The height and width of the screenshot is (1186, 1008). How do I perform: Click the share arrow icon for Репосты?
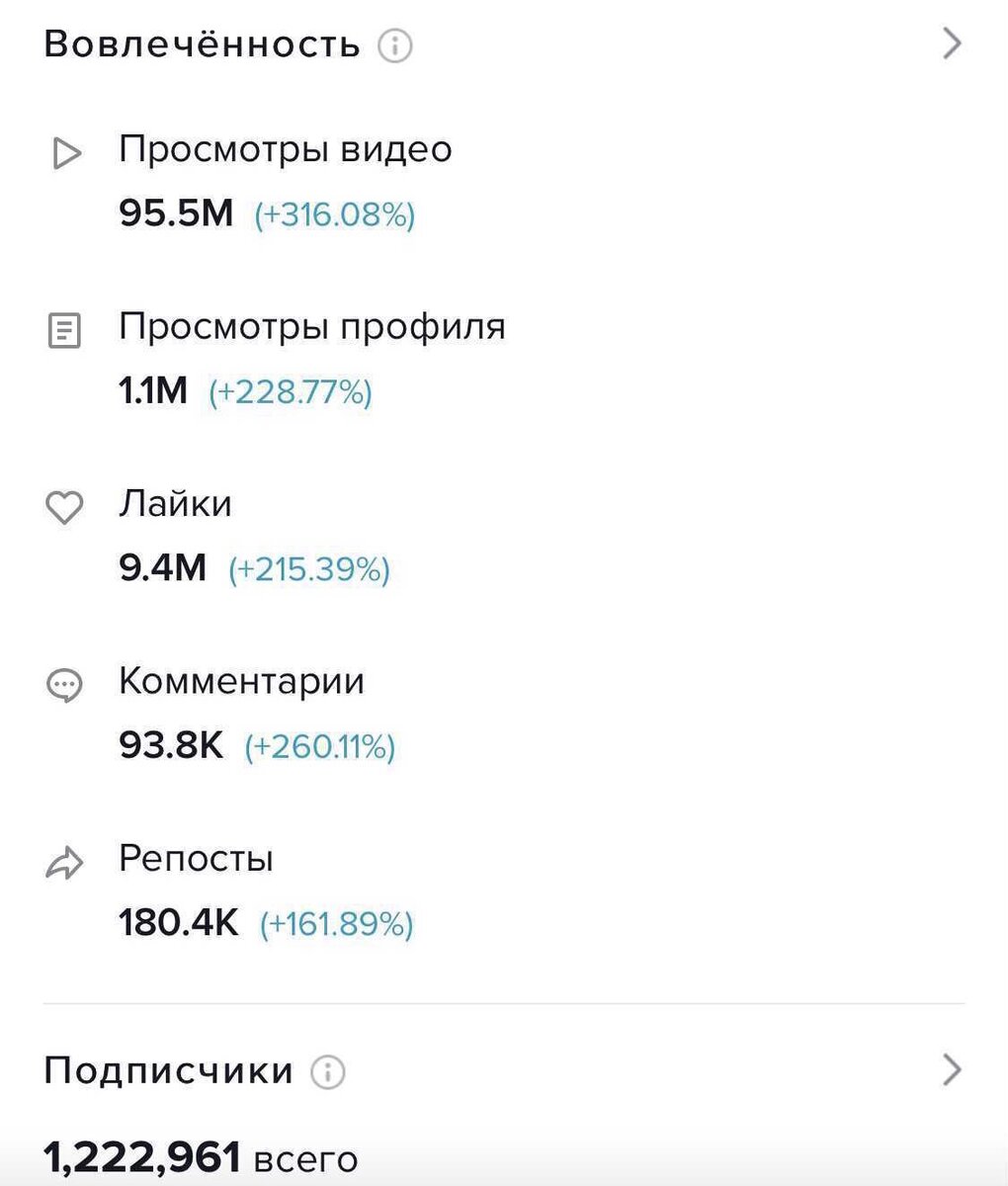tap(65, 863)
